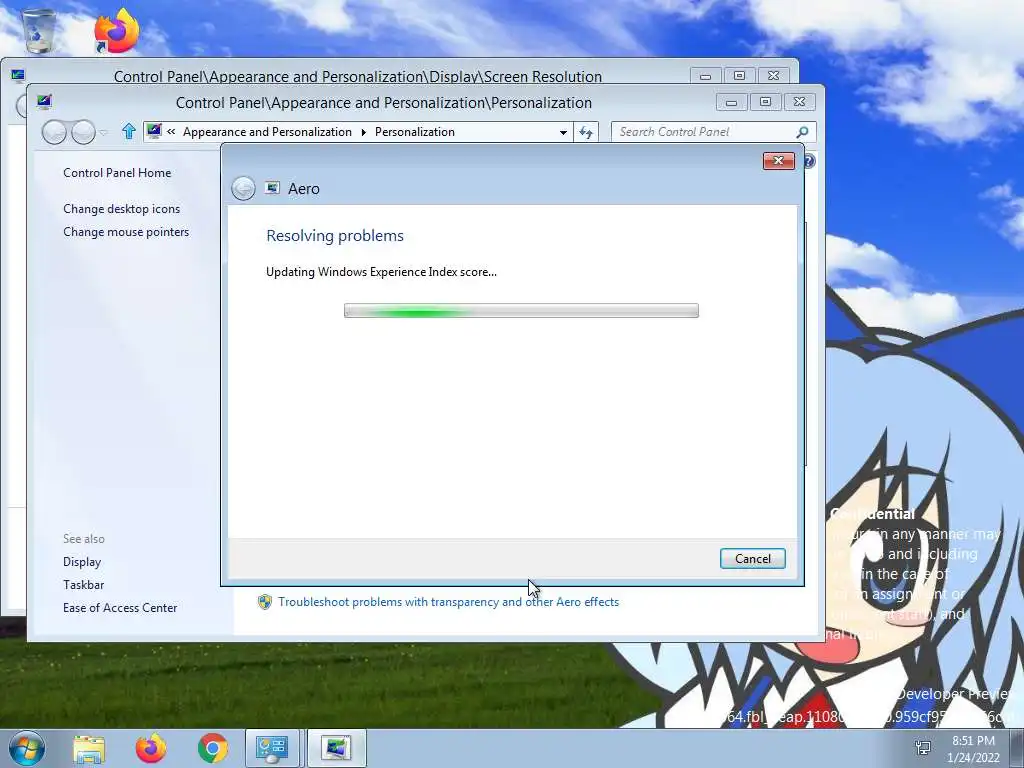Click the refresh button beside address bar
This screenshot has width=1024, height=768.
586,132
